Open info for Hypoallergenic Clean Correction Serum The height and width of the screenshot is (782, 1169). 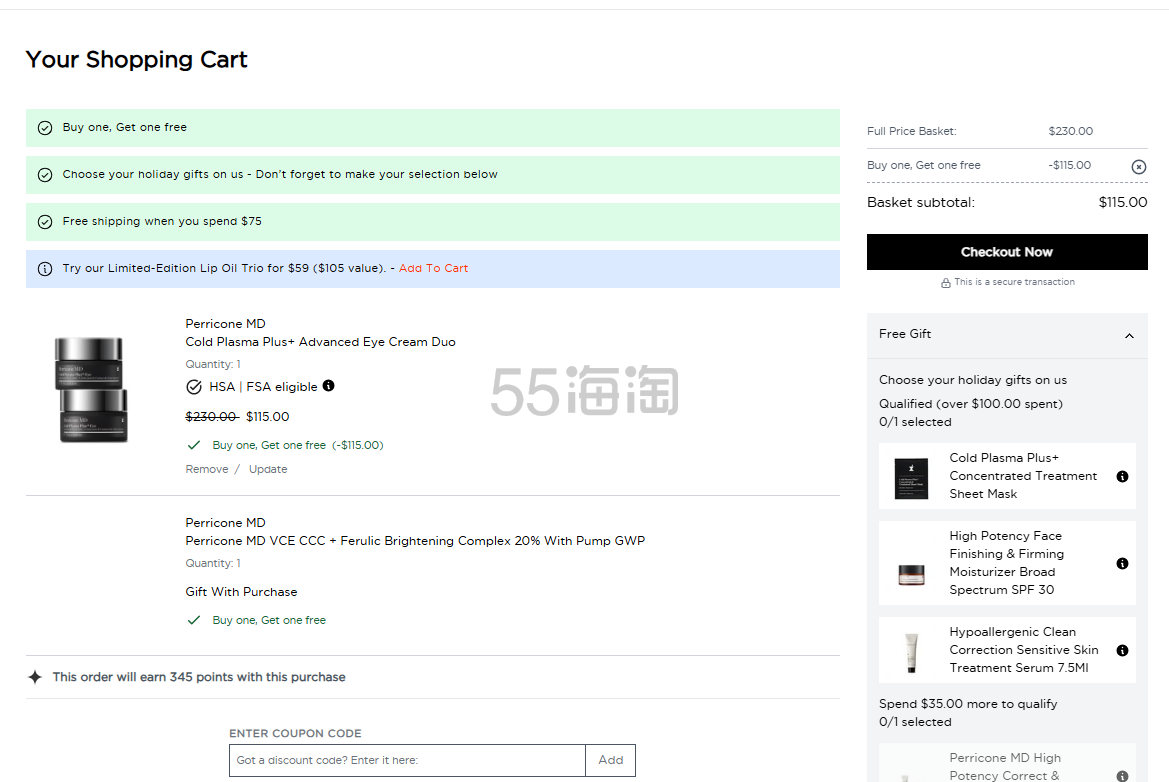(x=1122, y=650)
